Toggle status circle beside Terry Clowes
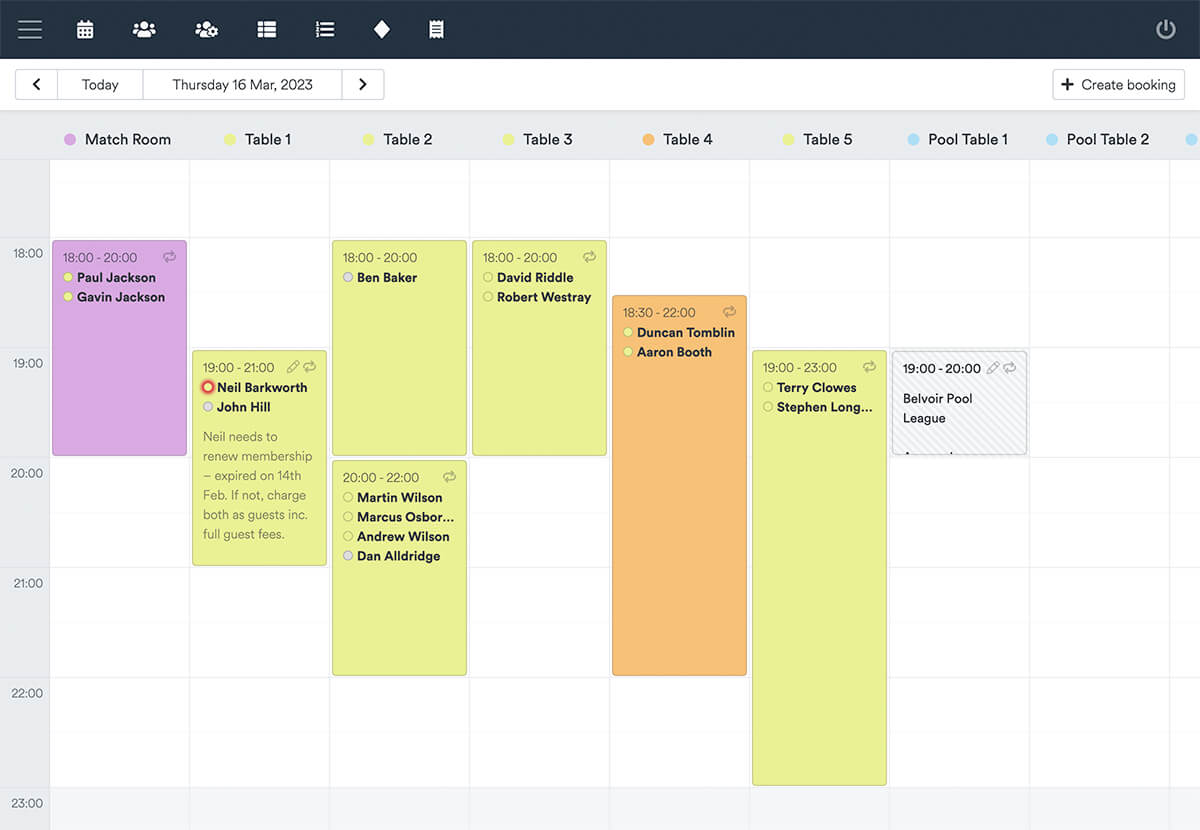This screenshot has width=1200, height=830. click(768, 387)
